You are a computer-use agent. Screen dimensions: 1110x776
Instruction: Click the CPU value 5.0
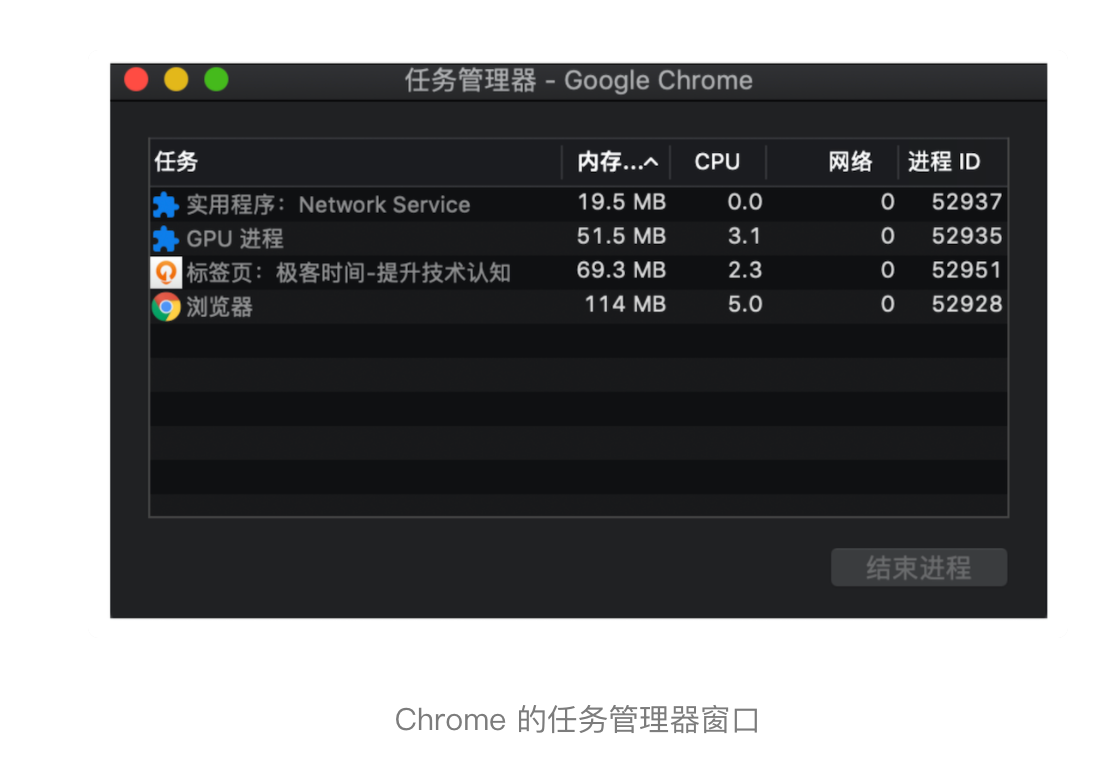(745, 304)
